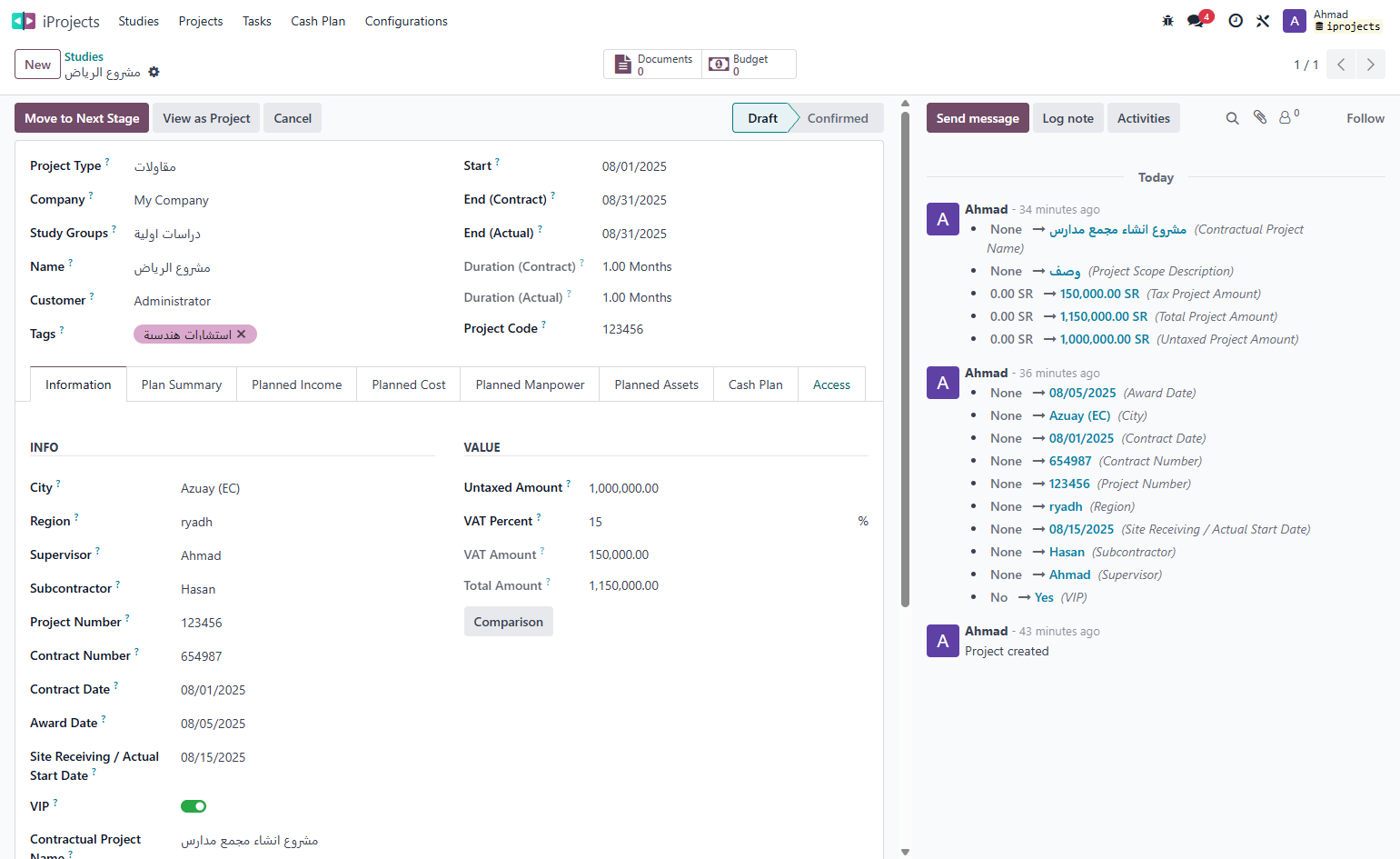Image resolution: width=1400 pixels, height=859 pixels.
Task: Open the activities clock icon
Action: tap(1236, 21)
